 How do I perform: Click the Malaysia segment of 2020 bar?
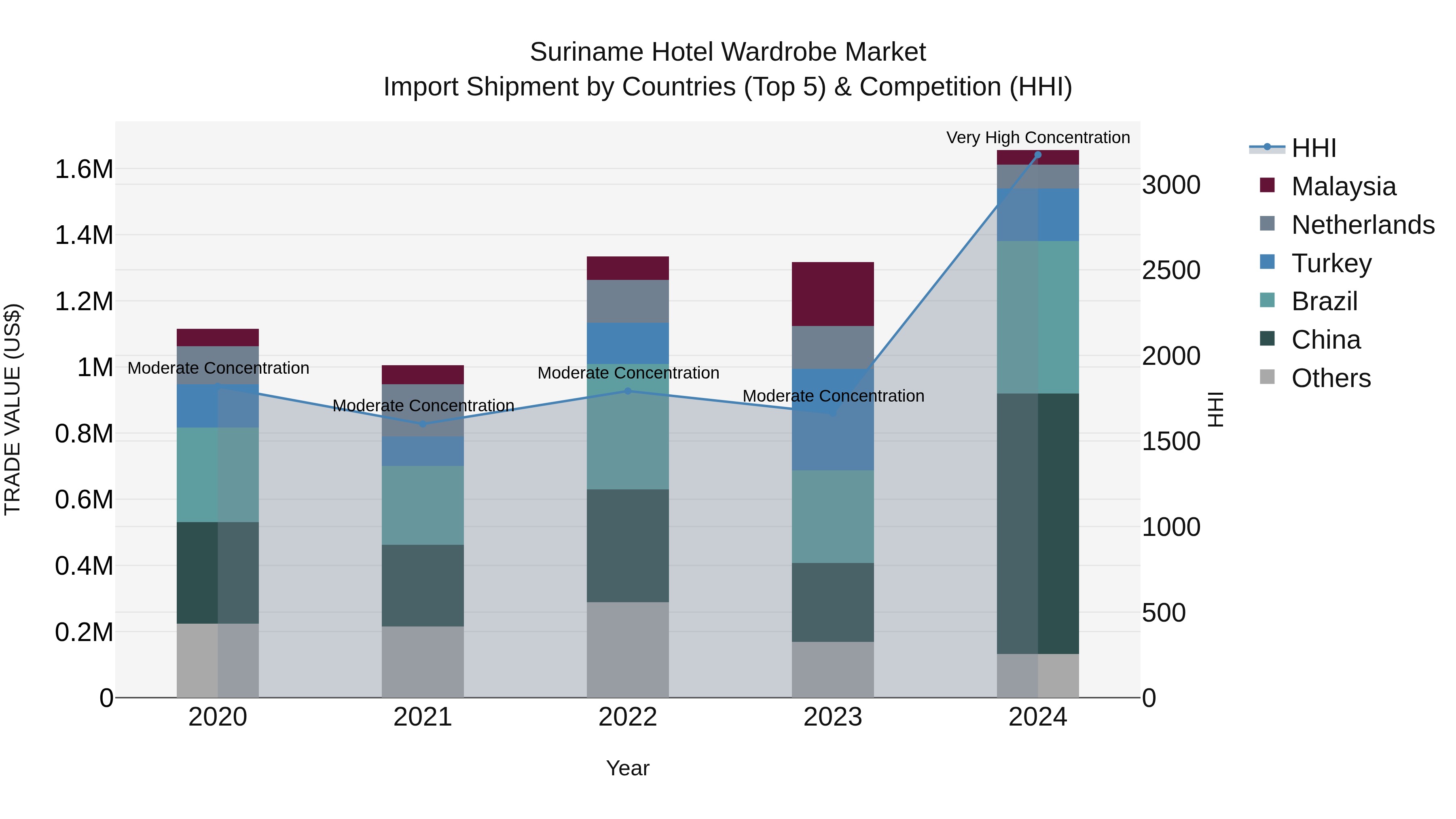[218, 337]
